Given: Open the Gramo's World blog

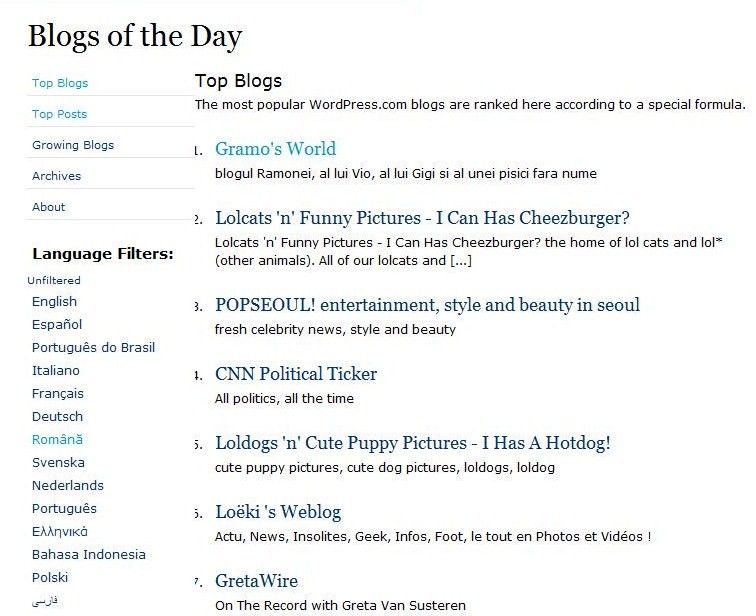Looking at the screenshot, I should click(275, 149).
